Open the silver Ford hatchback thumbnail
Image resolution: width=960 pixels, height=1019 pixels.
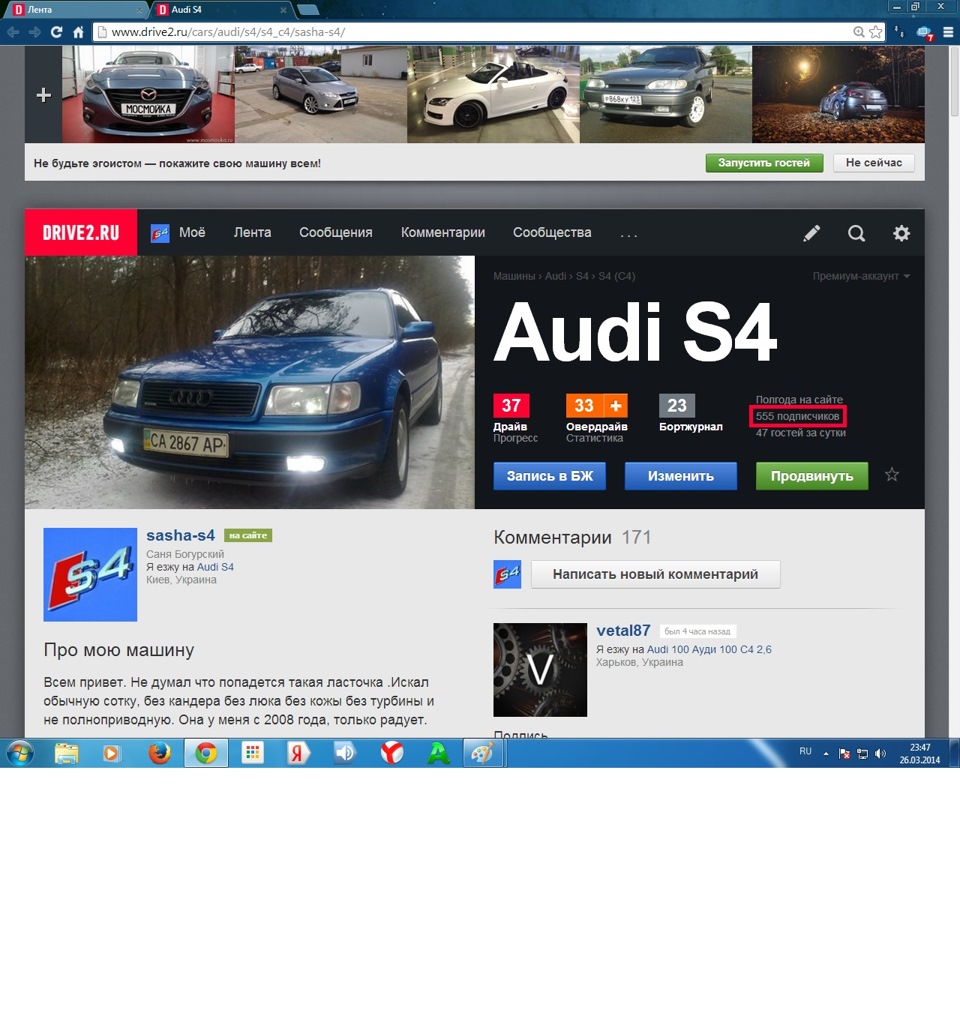(x=321, y=94)
